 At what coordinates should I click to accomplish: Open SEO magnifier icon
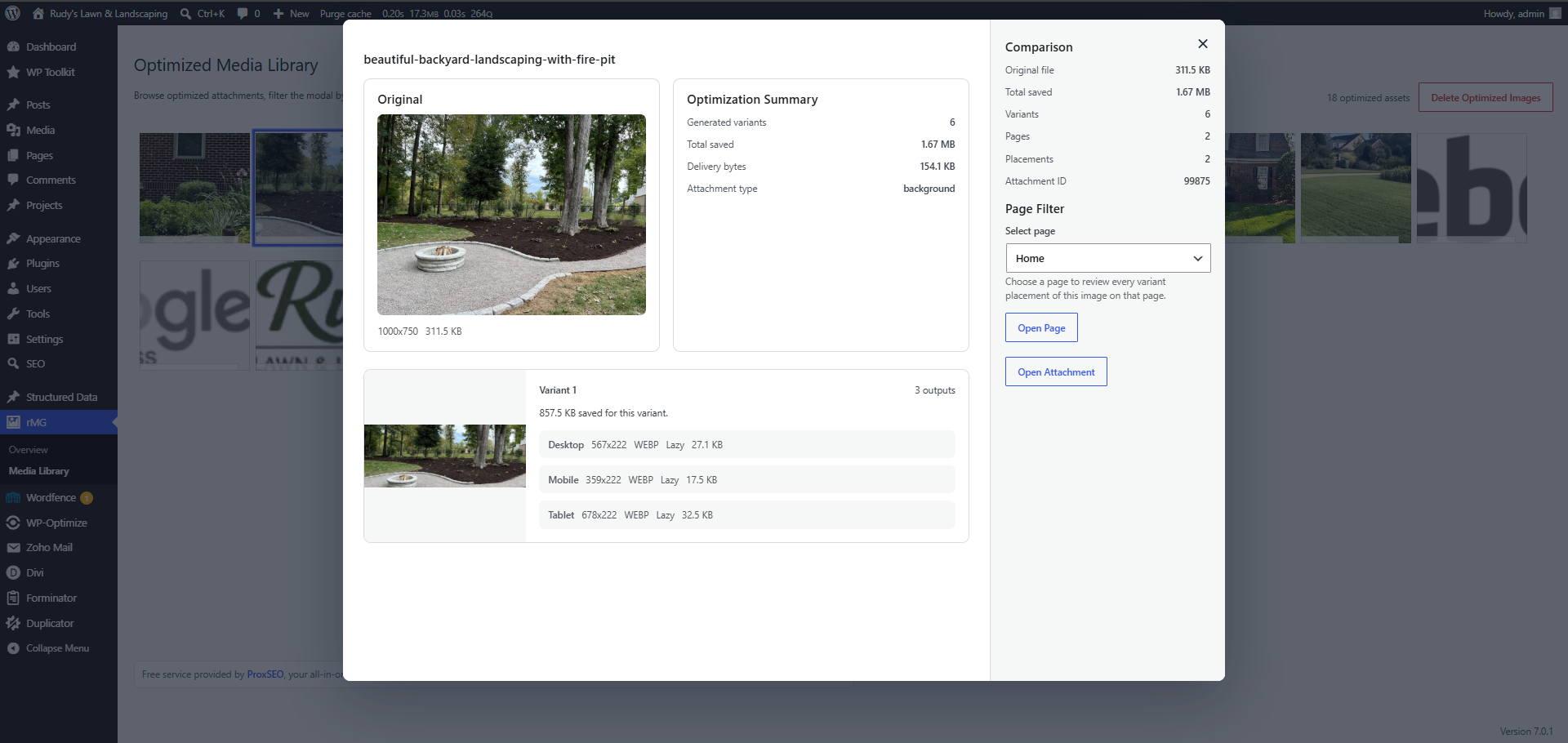(13, 363)
